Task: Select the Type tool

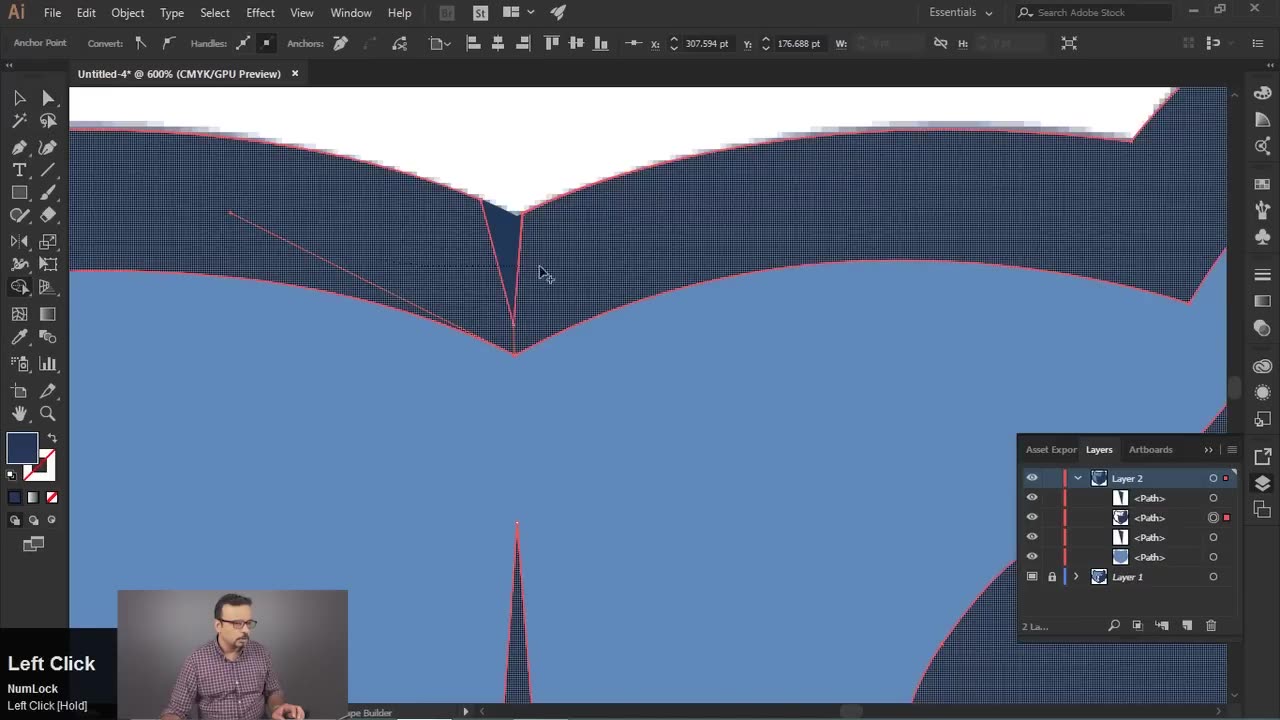Action: coord(19,170)
